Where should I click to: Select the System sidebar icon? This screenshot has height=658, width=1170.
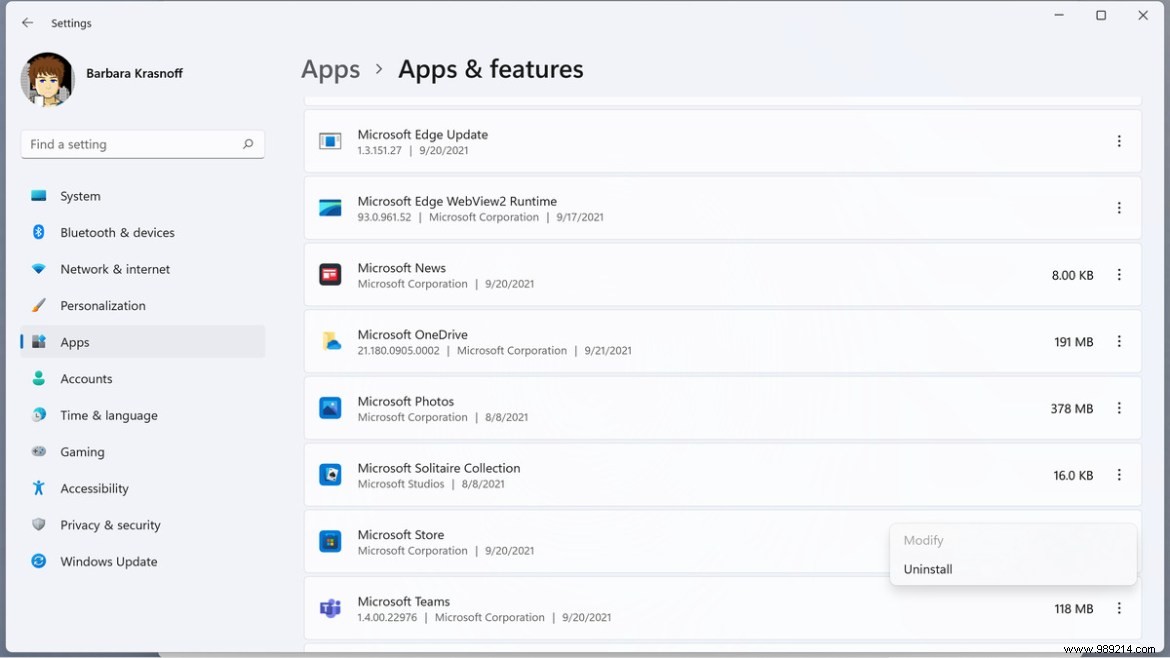[40, 196]
